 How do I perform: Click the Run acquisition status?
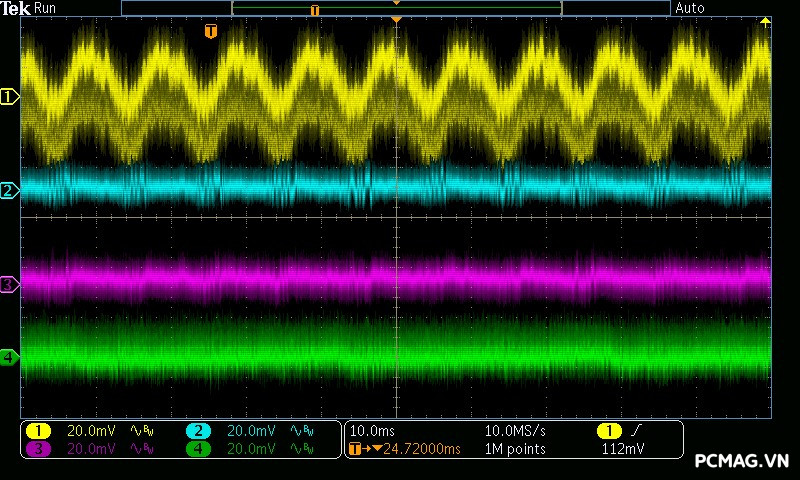[45, 8]
